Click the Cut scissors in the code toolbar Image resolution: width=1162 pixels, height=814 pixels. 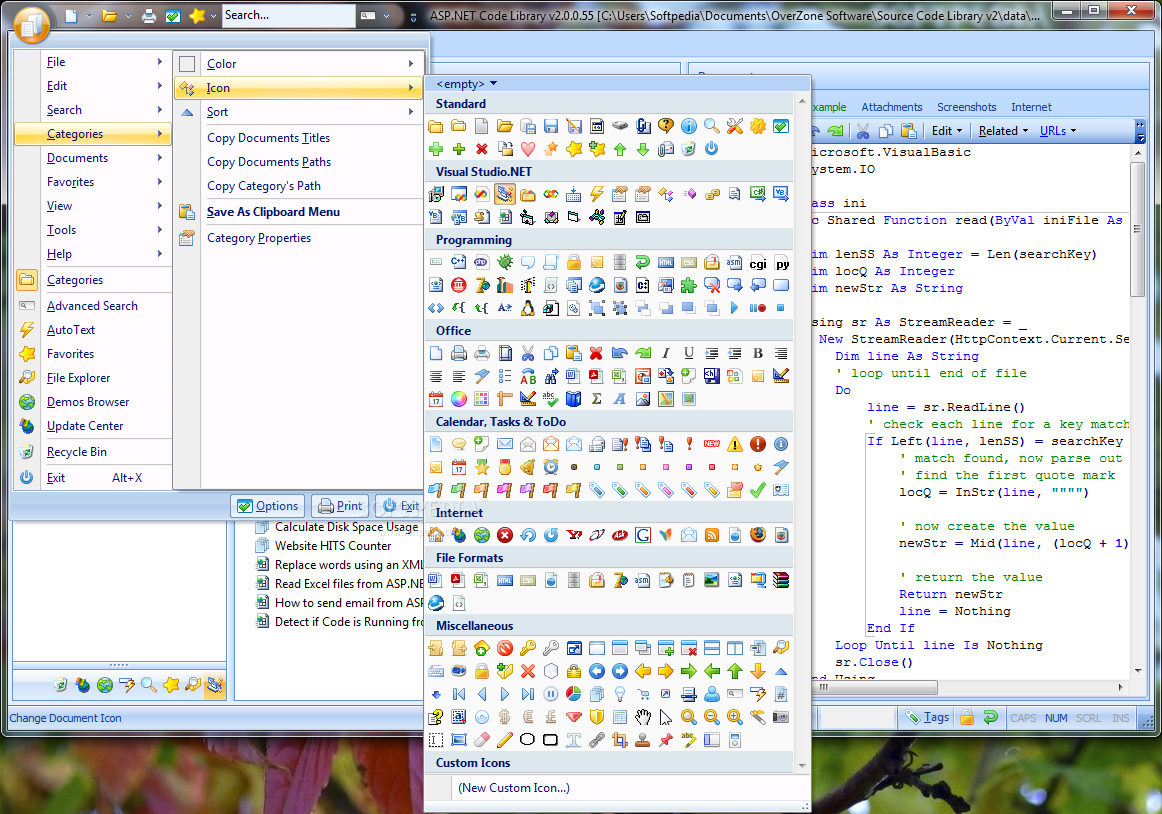863,130
